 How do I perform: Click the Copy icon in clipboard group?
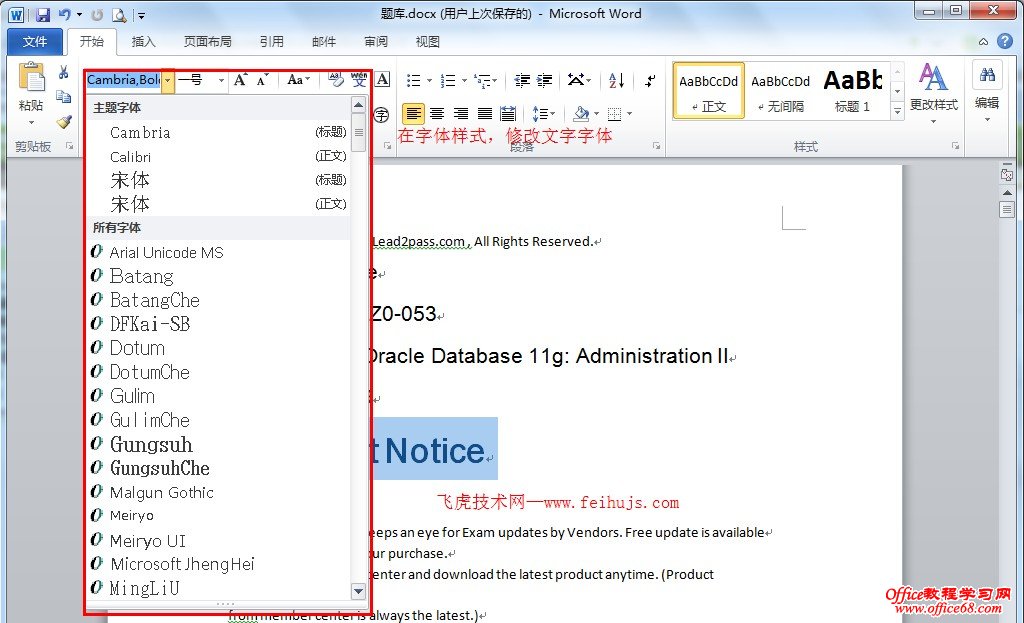click(63, 97)
